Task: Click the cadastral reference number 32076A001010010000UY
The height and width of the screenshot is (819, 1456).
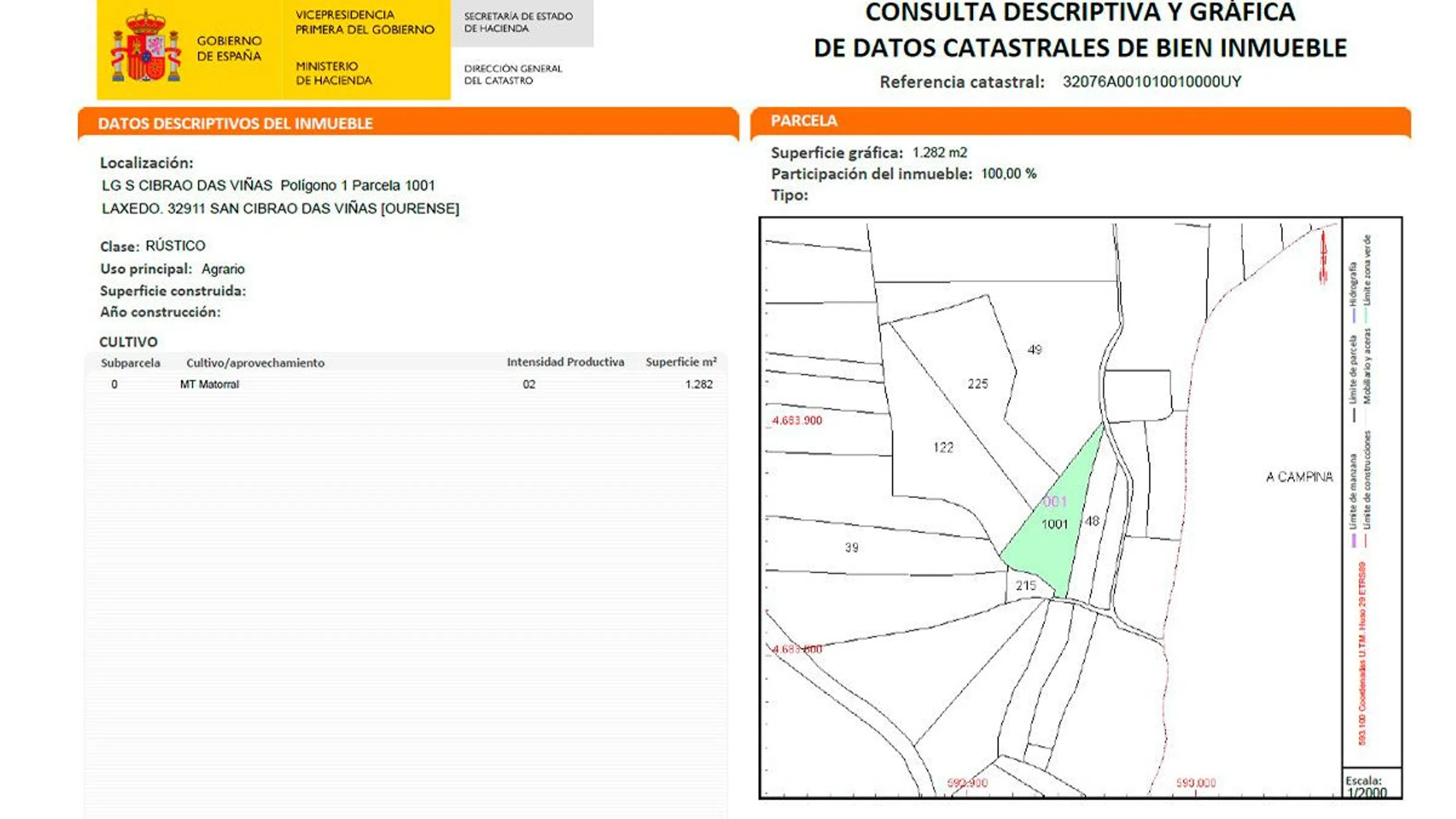Action: click(1151, 82)
